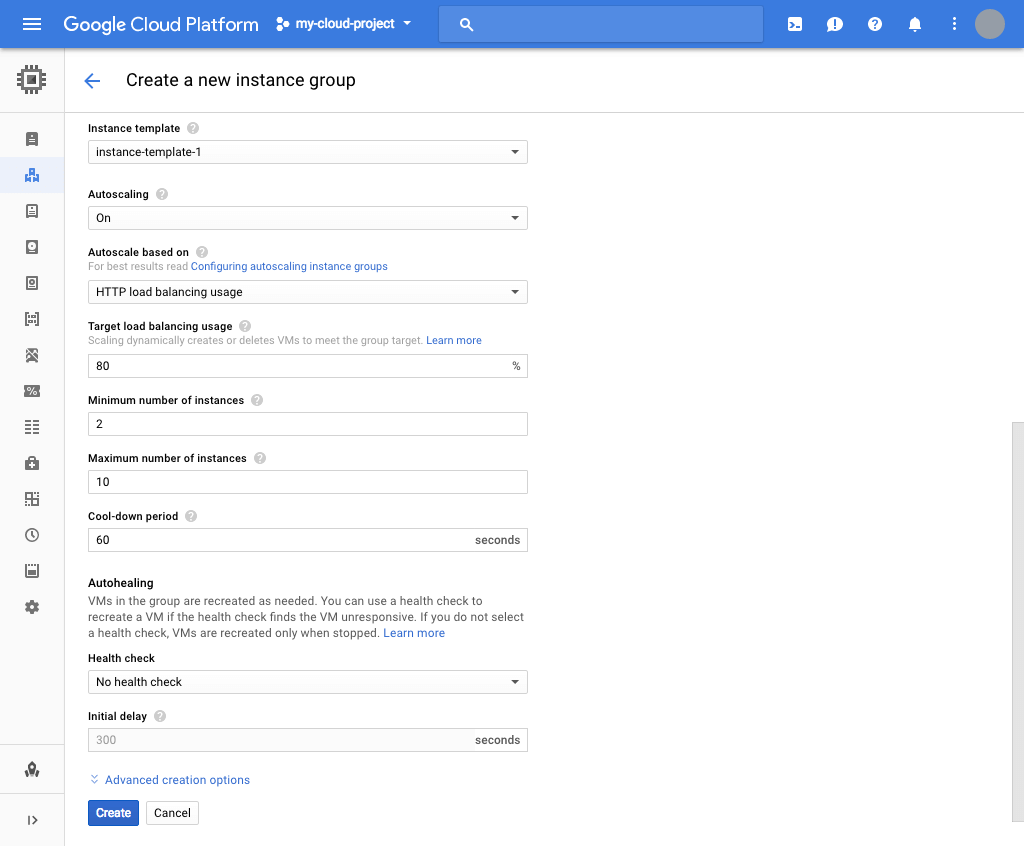
Task: Click the Create button
Action: tap(114, 813)
